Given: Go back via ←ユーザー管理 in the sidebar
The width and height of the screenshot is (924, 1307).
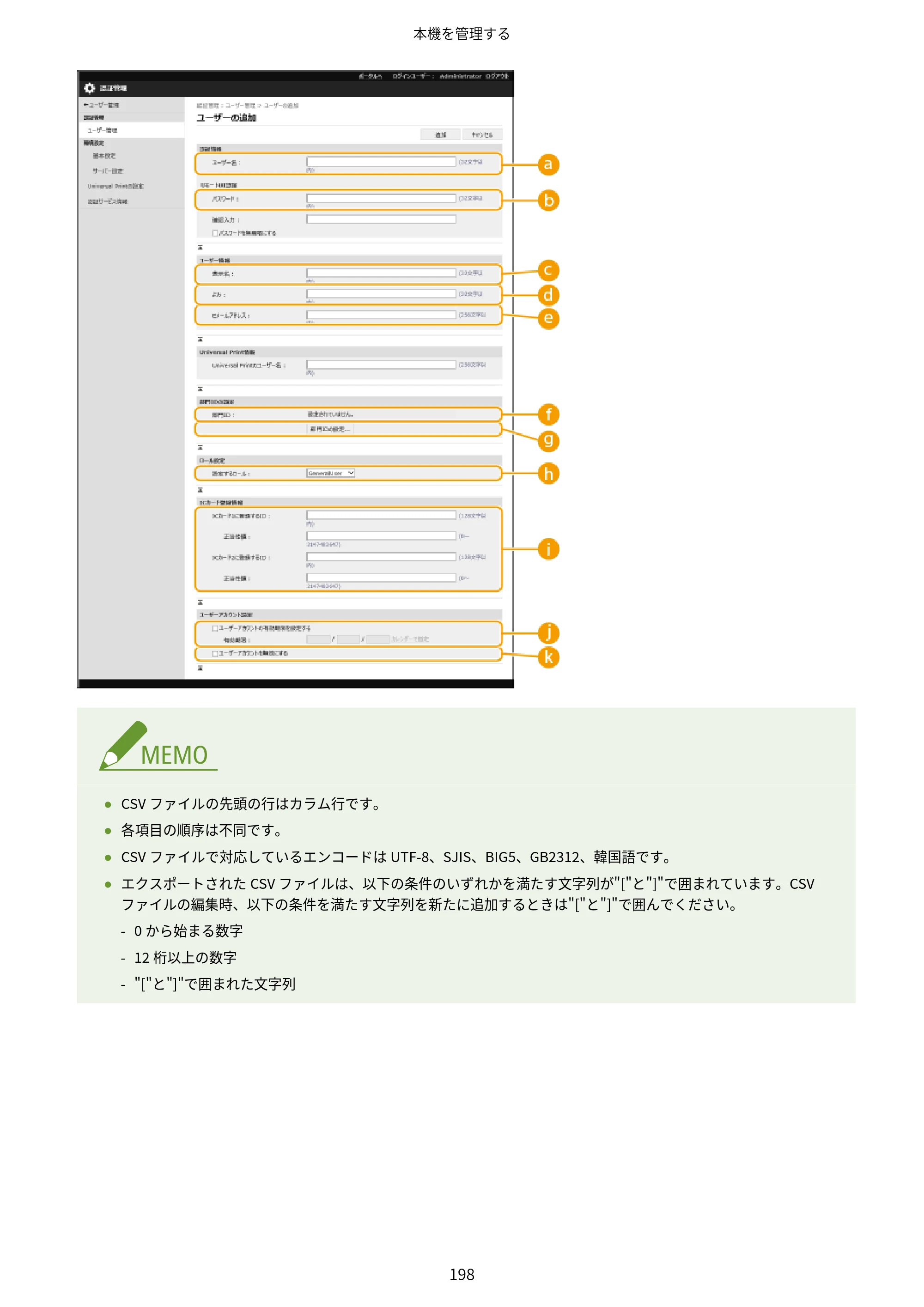Looking at the screenshot, I should click(x=101, y=105).
